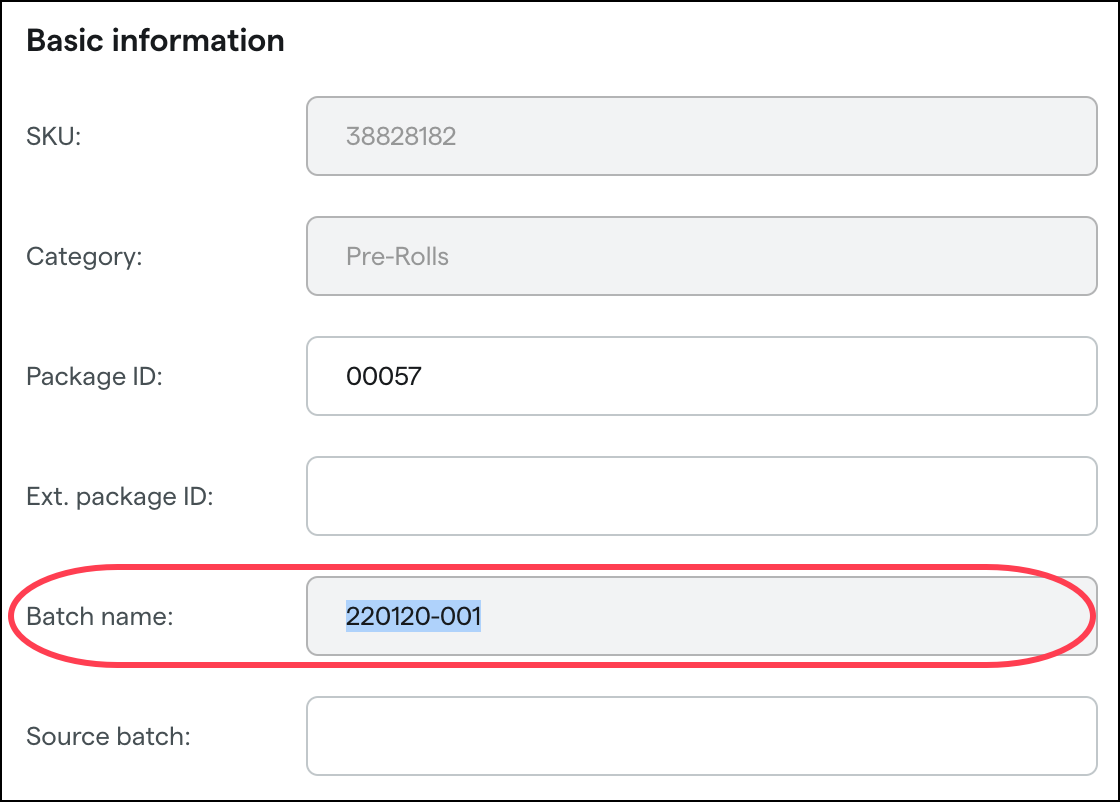Click the Source batch label
1120x802 pixels.
tap(104, 737)
